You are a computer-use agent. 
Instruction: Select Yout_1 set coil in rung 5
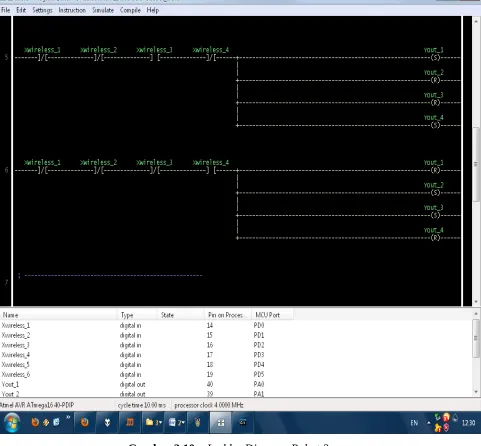(x=435, y=57)
